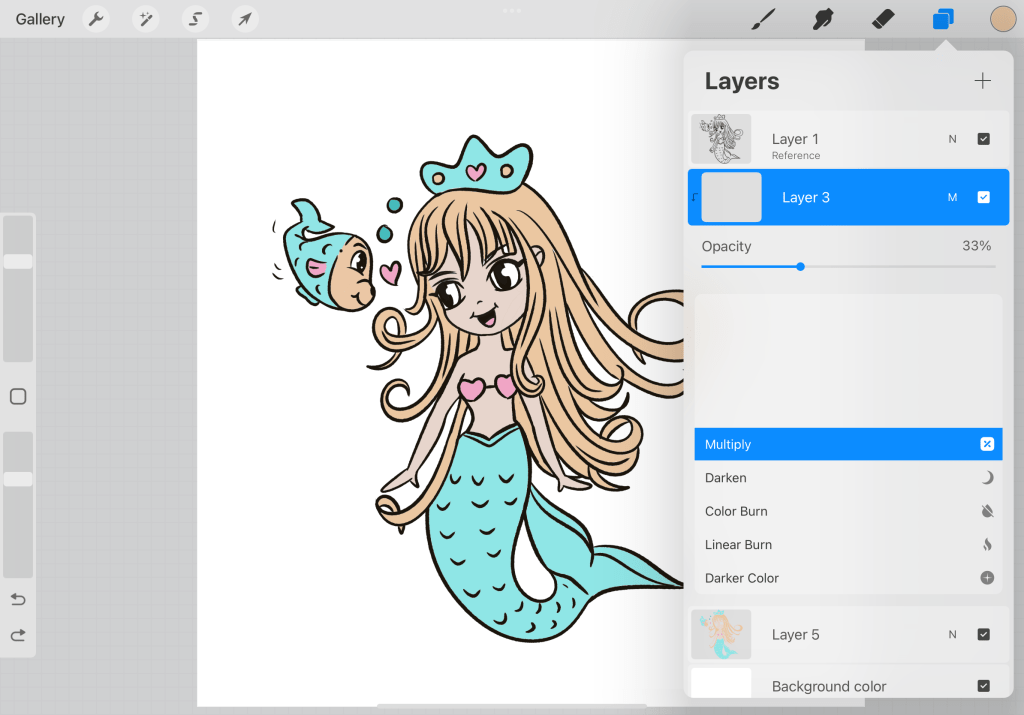
Task: Close the Layers panel icon
Action: point(943,19)
